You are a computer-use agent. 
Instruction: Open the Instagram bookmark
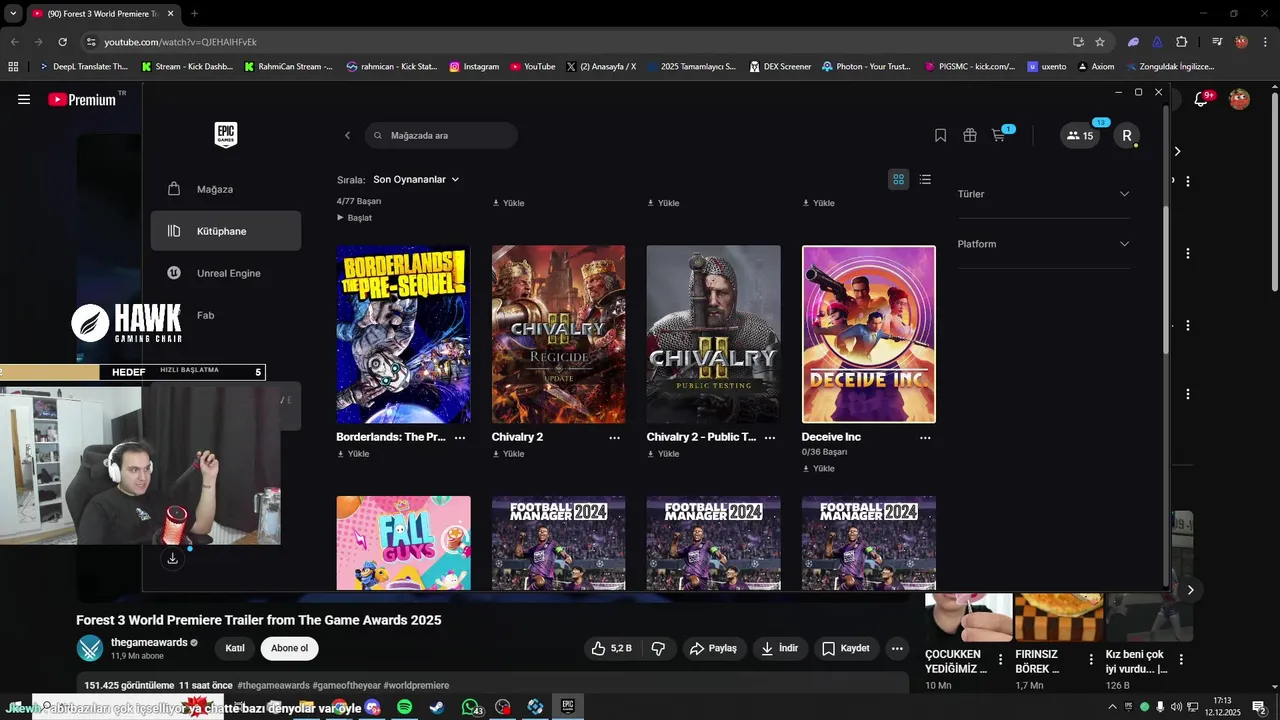click(x=474, y=67)
